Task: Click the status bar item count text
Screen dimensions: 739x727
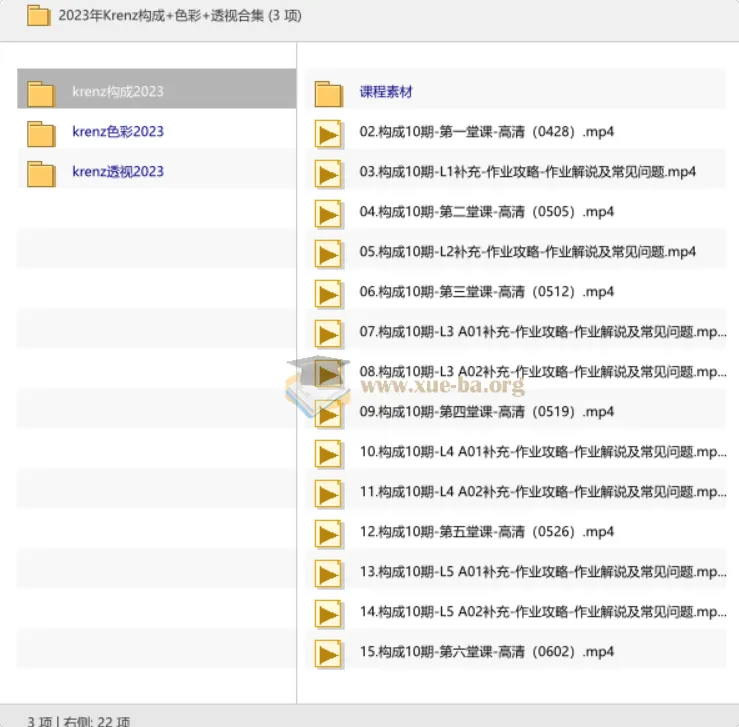Action: [x=78, y=721]
